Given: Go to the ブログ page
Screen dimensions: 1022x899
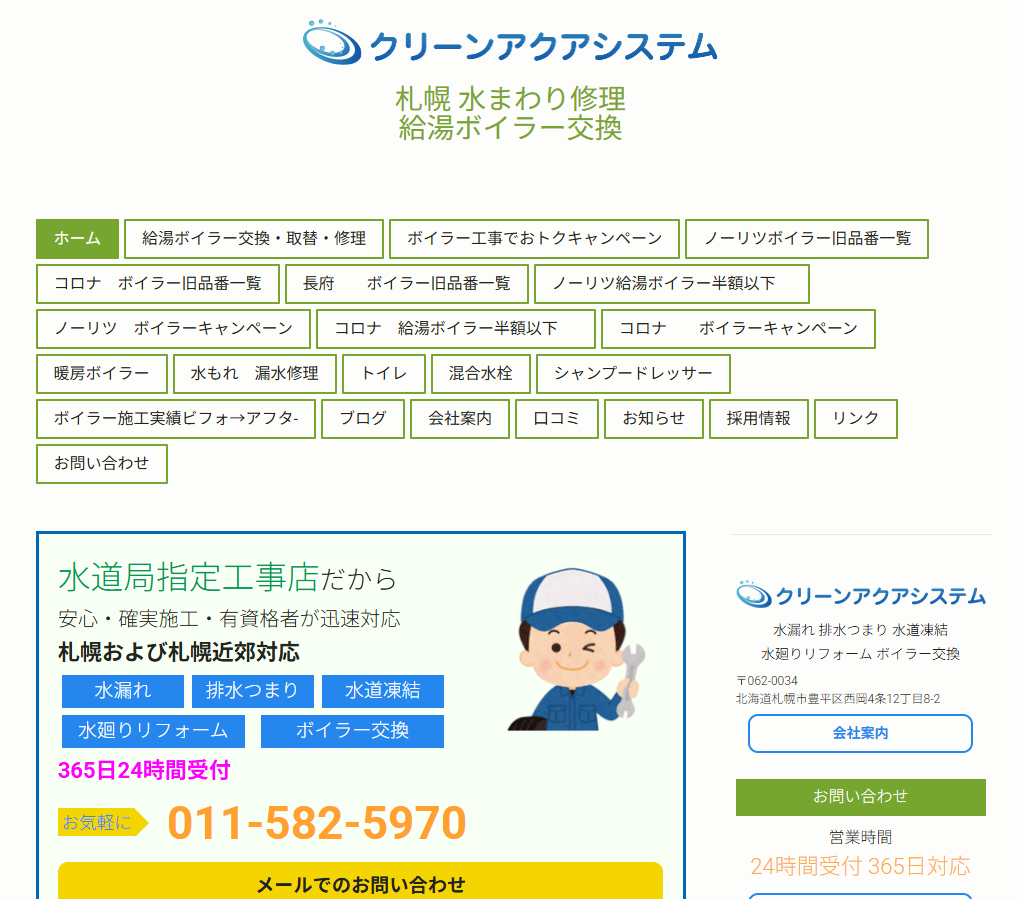Looking at the screenshot, I should [x=363, y=419].
